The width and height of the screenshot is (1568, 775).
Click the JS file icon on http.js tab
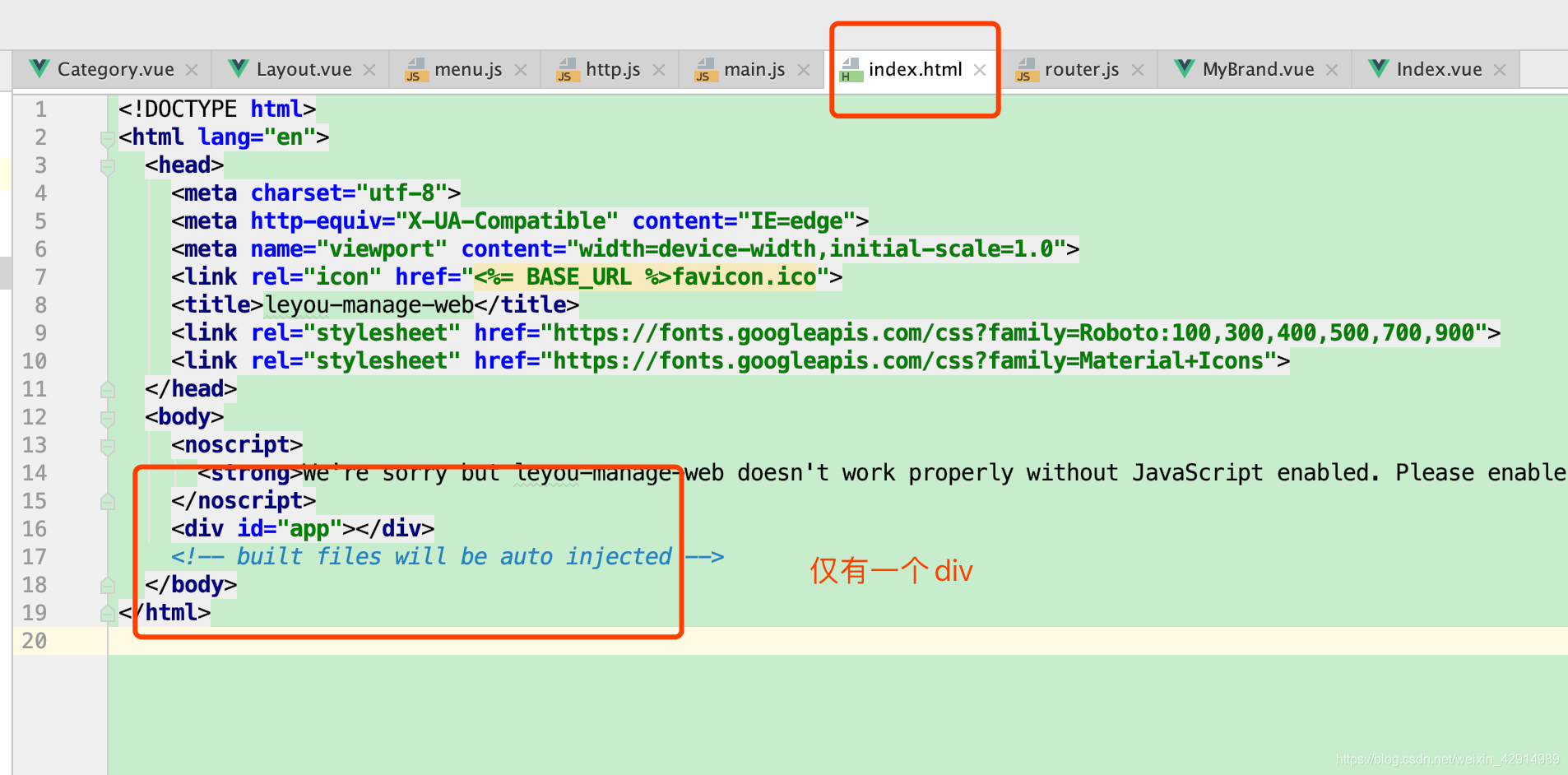(x=567, y=70)
